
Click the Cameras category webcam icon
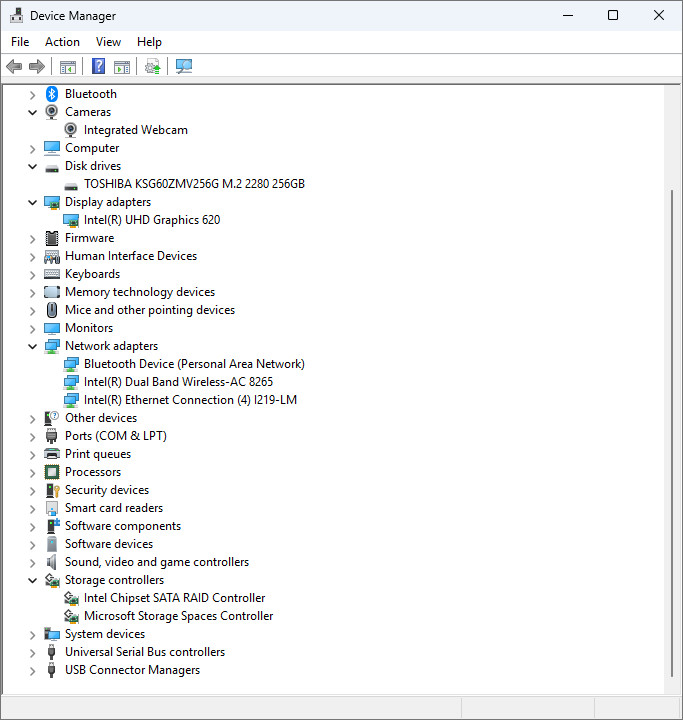click(52, 112)
